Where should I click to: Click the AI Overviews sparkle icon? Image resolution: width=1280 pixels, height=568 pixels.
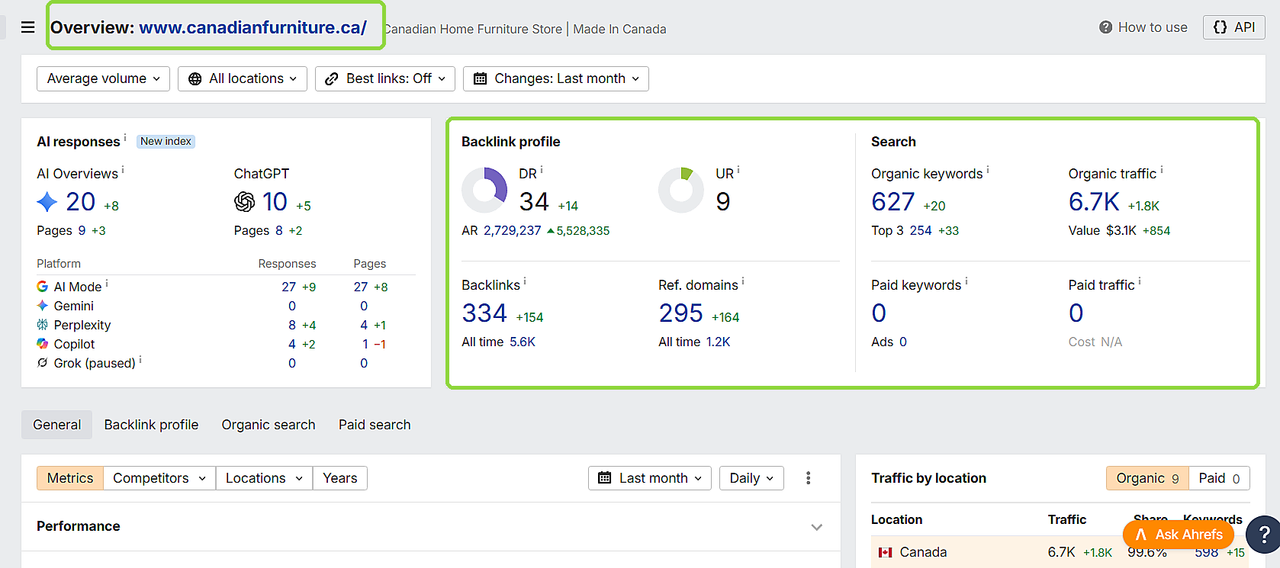pyautogui.click(x=47, y=202)
